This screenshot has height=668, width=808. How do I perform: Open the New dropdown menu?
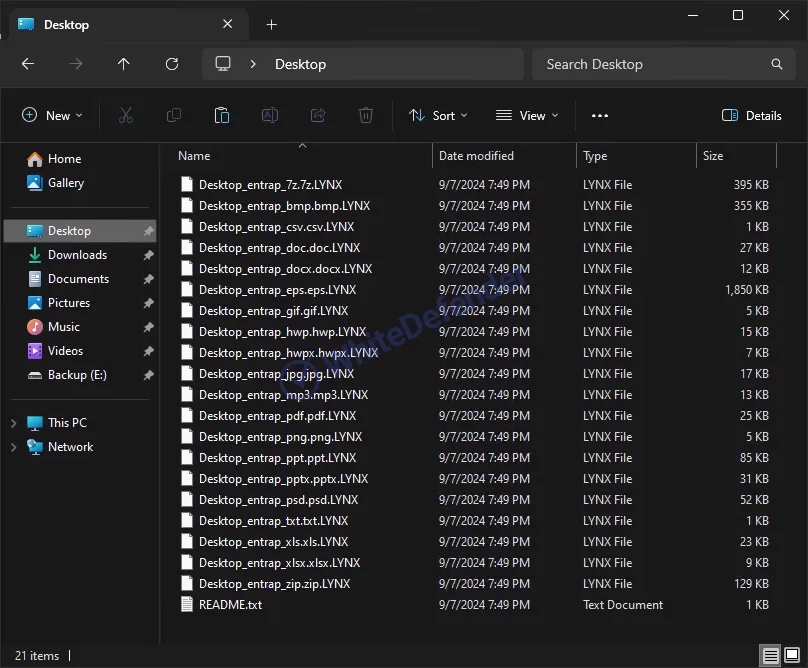pyautogui.click(x=53, y=116)
